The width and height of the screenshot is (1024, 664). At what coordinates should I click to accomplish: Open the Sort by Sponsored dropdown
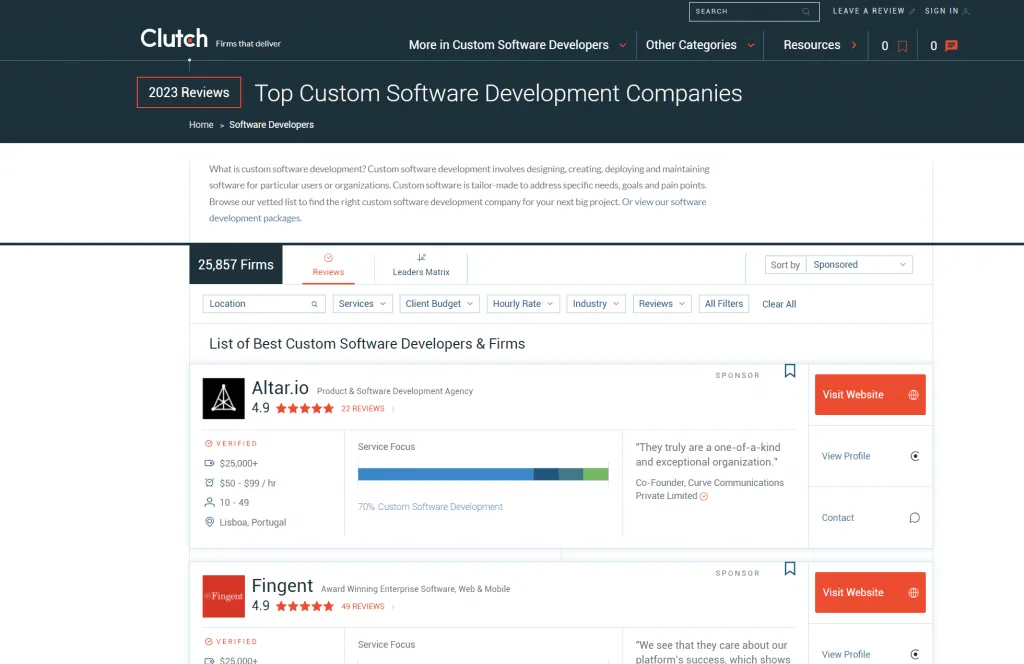[859, 264]
